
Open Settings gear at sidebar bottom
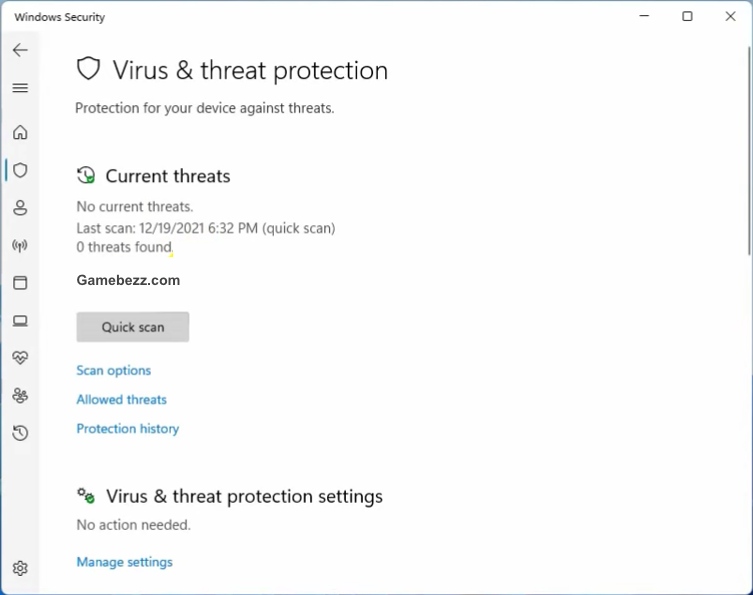point(20,568)
